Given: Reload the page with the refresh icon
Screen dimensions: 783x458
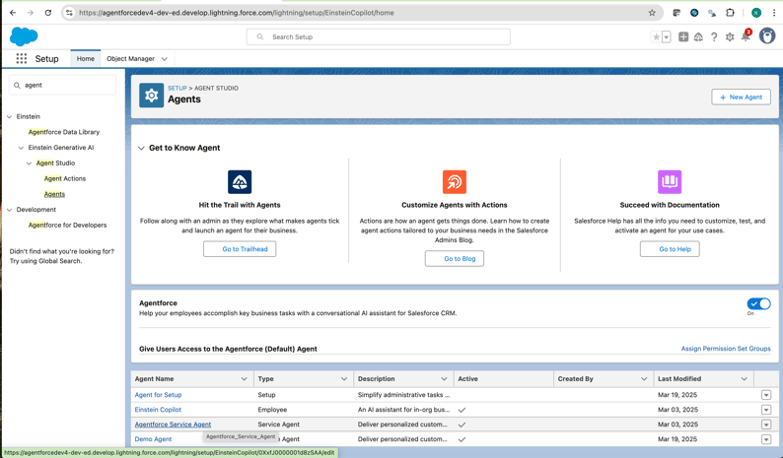Looking at the screenshot, I should [48, 13].
